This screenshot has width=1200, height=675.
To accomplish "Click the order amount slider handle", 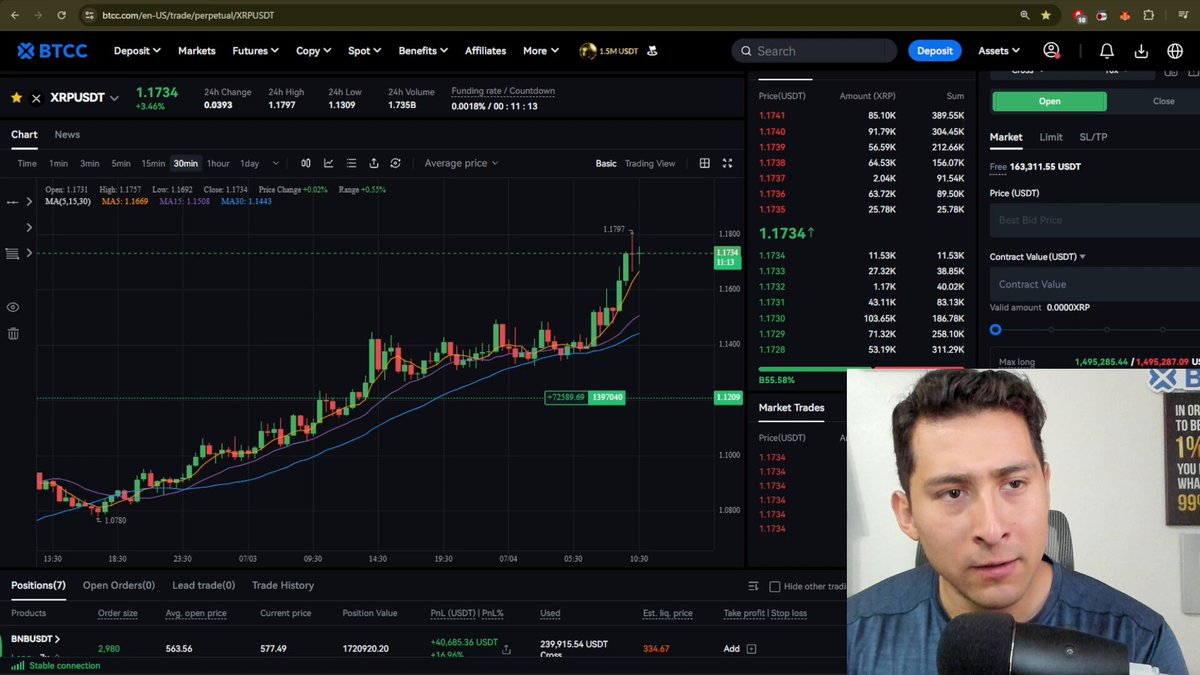I will pyautogui.click(x=995, y=329).
